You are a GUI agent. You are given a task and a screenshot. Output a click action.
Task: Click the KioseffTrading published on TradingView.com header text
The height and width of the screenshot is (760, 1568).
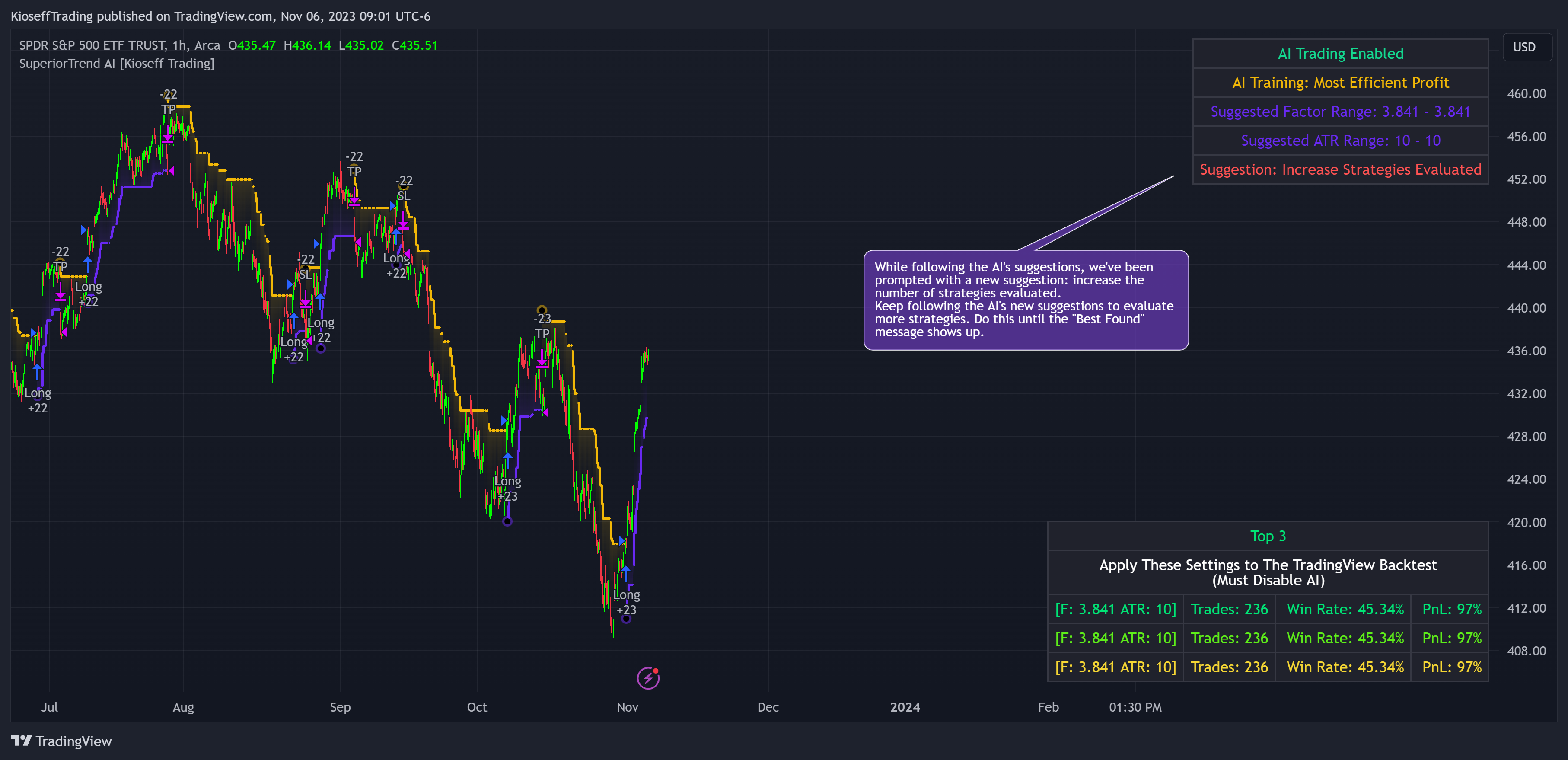point(220,16)
